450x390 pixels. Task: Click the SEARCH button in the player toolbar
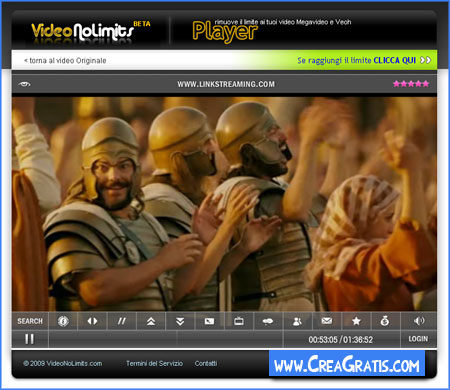[30, 321]
